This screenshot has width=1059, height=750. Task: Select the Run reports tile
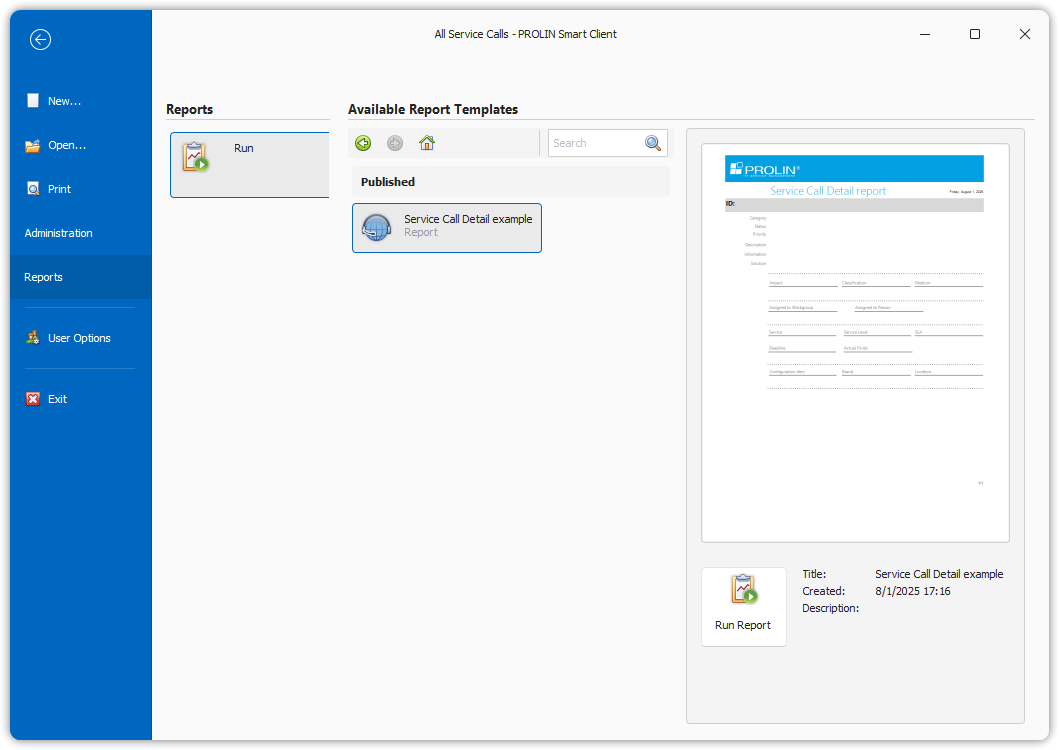[x=249, y=165]
